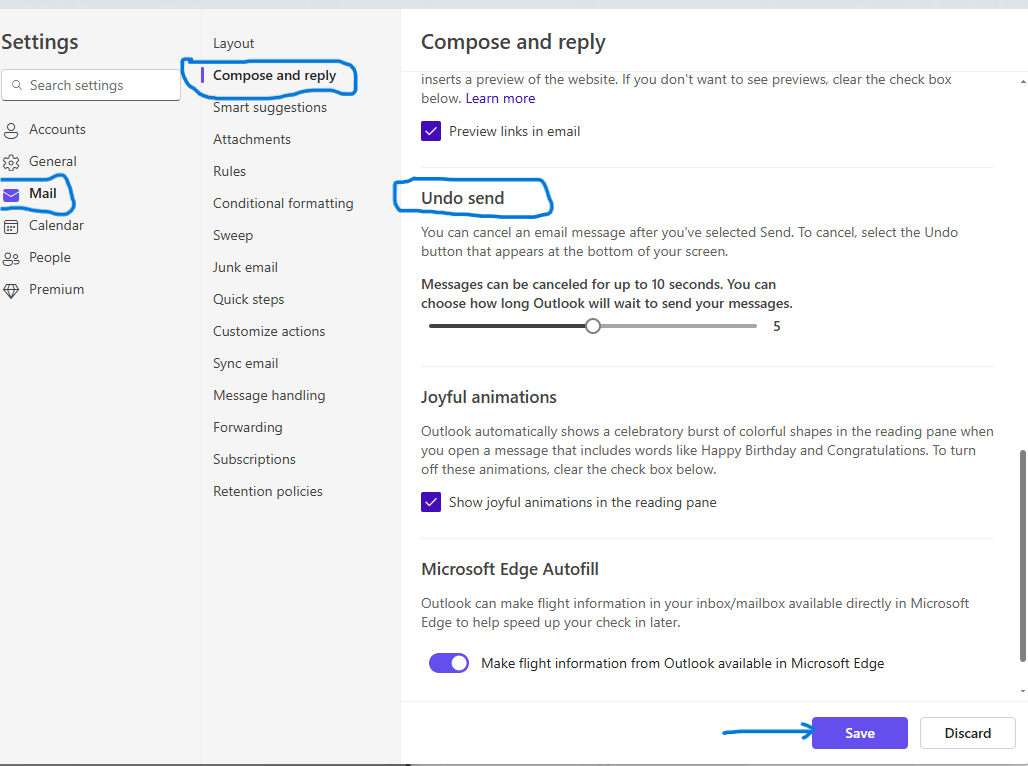Uncheck Preview links in email
Viewport: 1028px width, 766px height.
click(430, 131)
